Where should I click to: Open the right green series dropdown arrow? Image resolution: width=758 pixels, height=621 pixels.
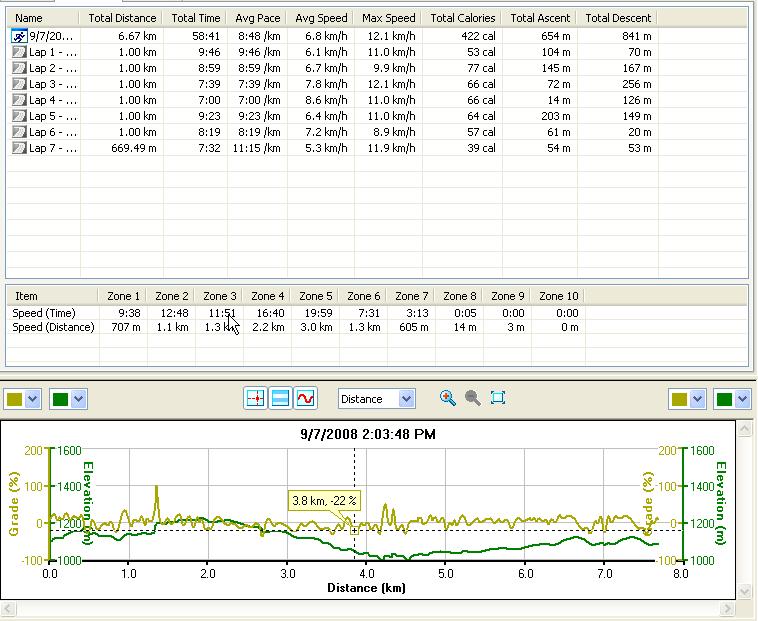point(743,399)
